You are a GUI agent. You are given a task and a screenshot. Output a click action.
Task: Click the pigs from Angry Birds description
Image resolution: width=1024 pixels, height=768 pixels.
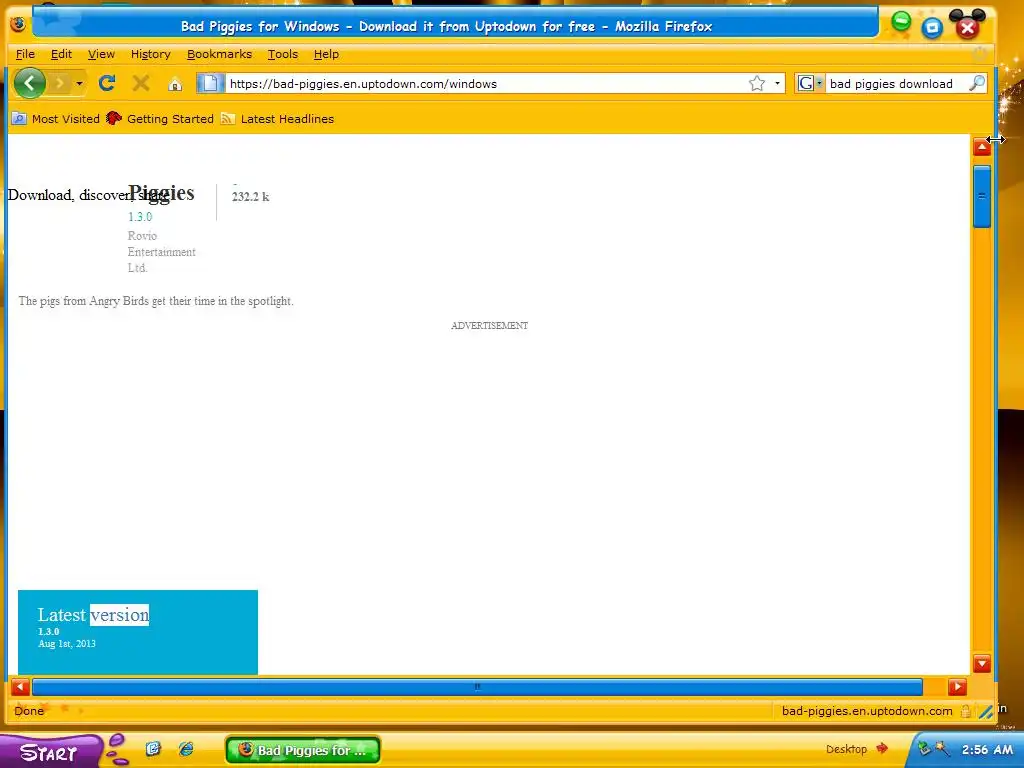tap(156, 301)
